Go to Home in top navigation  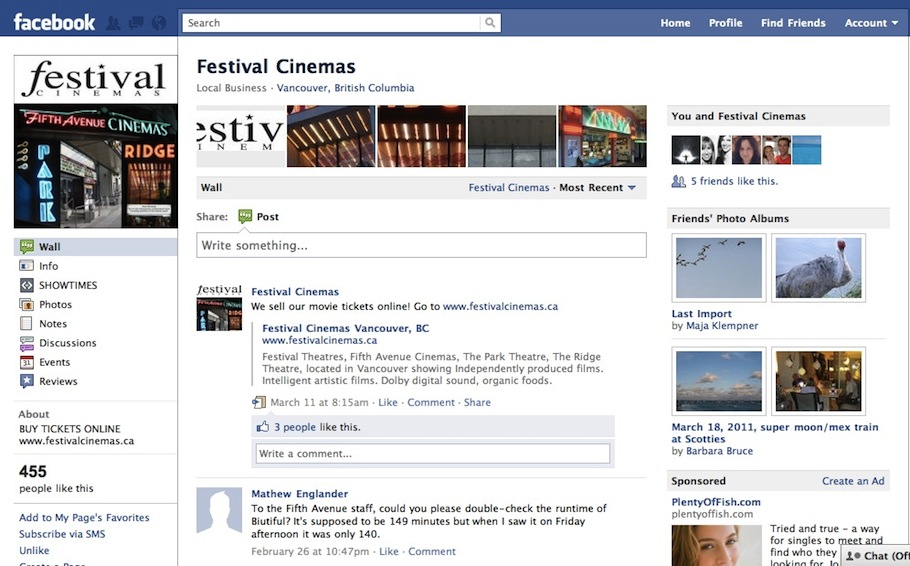[x=675, y=23]
